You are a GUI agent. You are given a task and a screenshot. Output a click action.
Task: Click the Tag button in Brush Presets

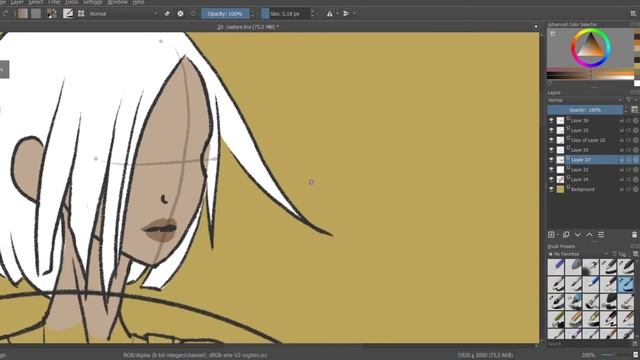click(620, 254)
